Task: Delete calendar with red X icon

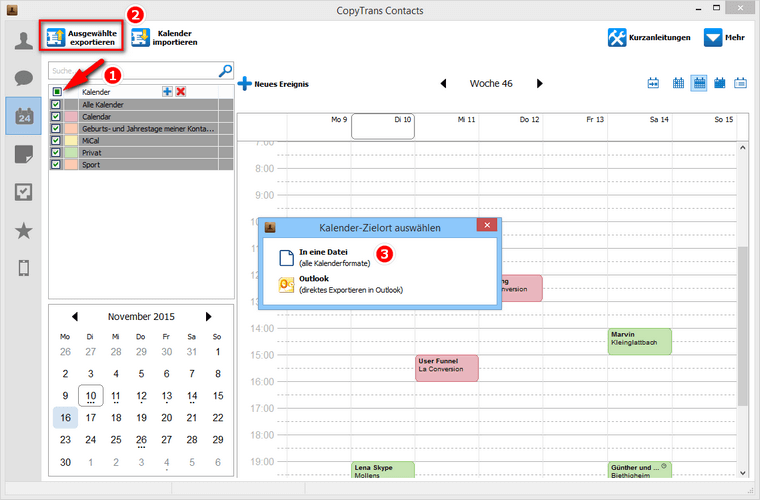Action: tap(181, 92)
